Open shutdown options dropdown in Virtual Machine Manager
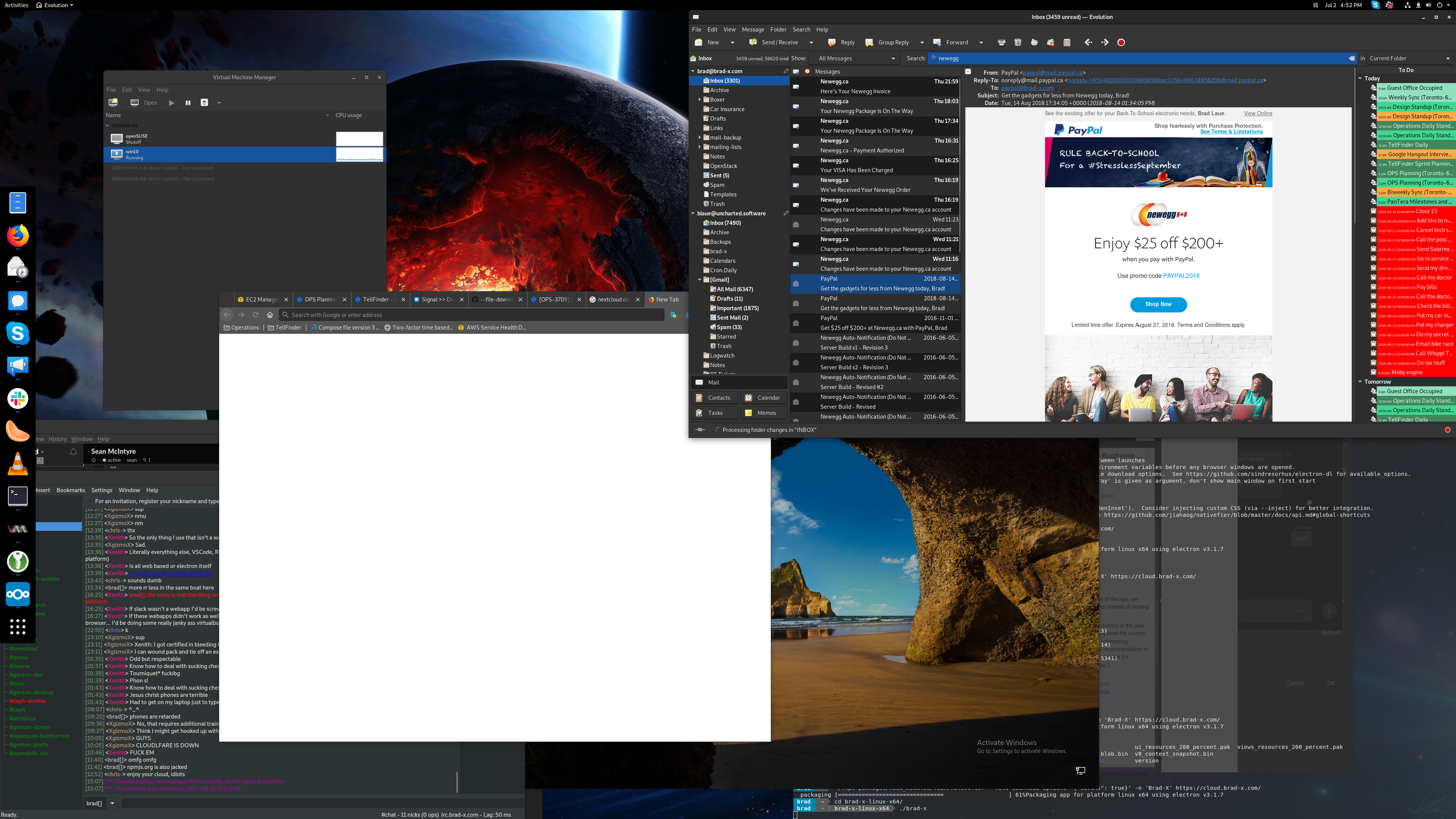 (219, 103)
